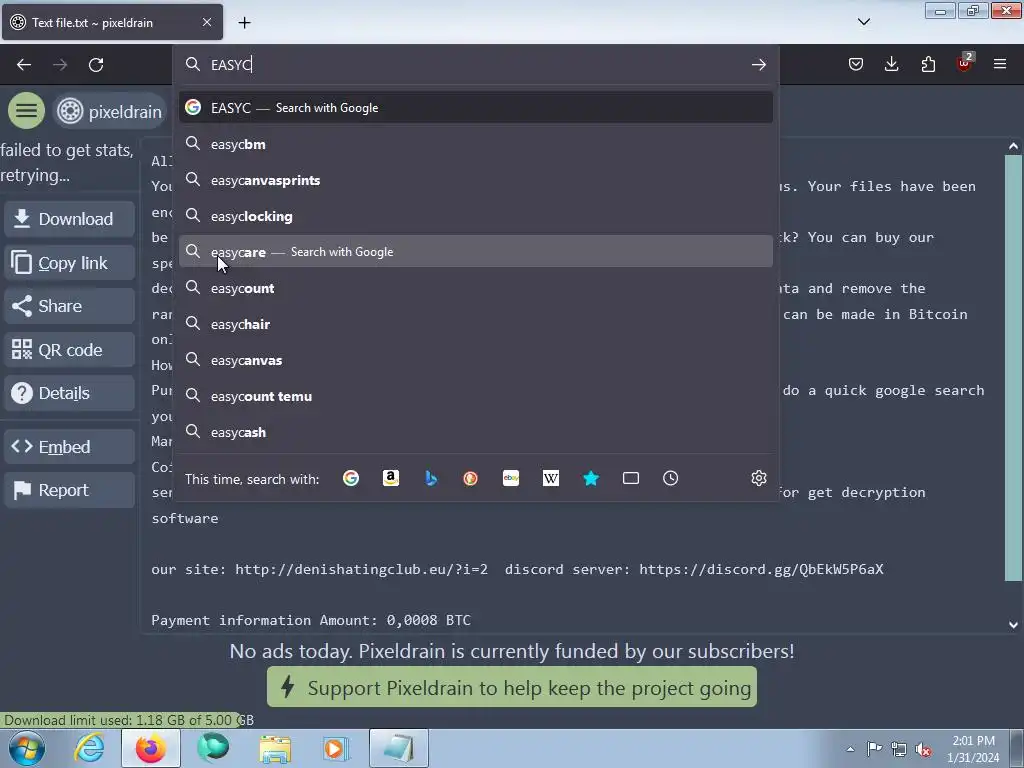Click the muted volume tray icon
The width and height of the screenshot is (1024, 768).
pos(923,750)
